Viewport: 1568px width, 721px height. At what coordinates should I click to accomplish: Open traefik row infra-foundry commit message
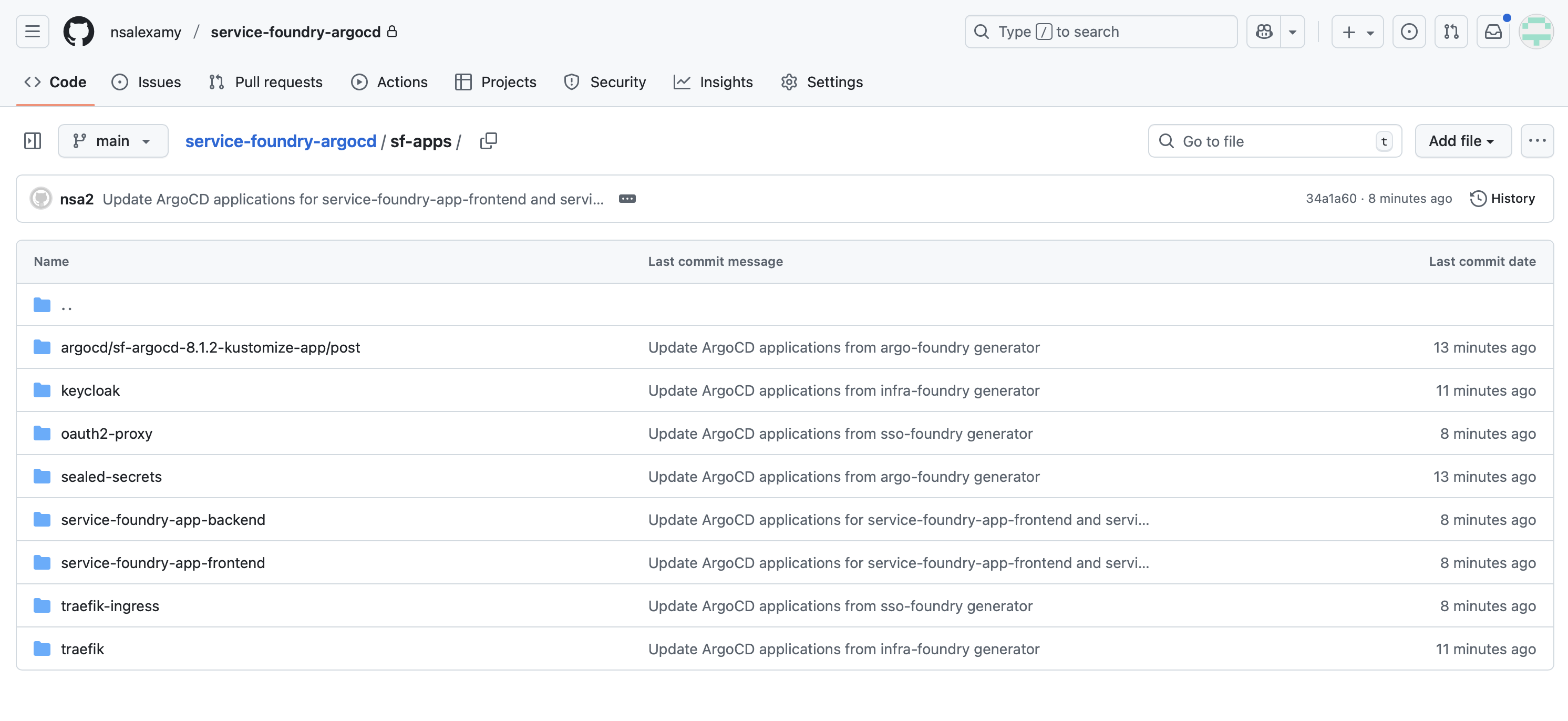[x=844, y=649]
